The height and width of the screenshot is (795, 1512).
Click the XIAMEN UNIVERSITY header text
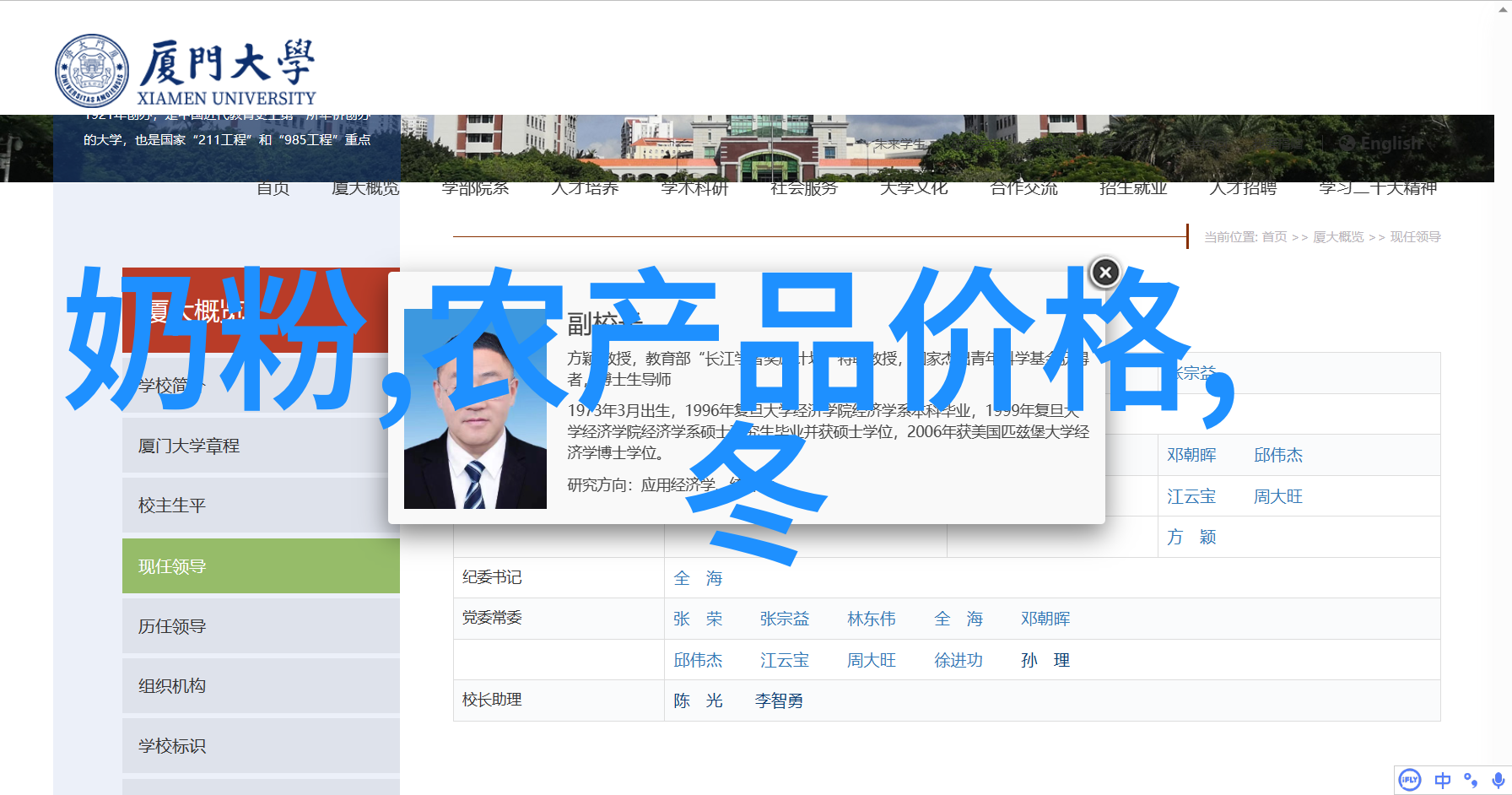click(226, 98)
